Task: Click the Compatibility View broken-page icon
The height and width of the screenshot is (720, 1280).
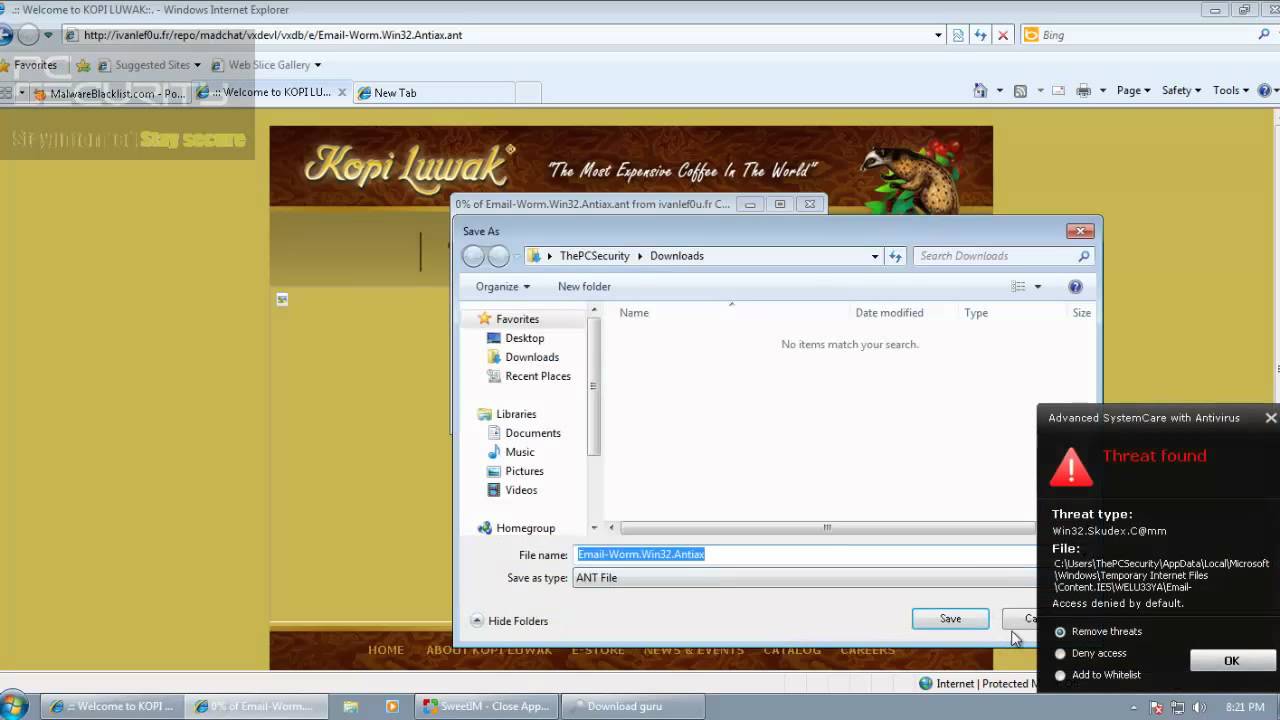Action: coord(958,35)
